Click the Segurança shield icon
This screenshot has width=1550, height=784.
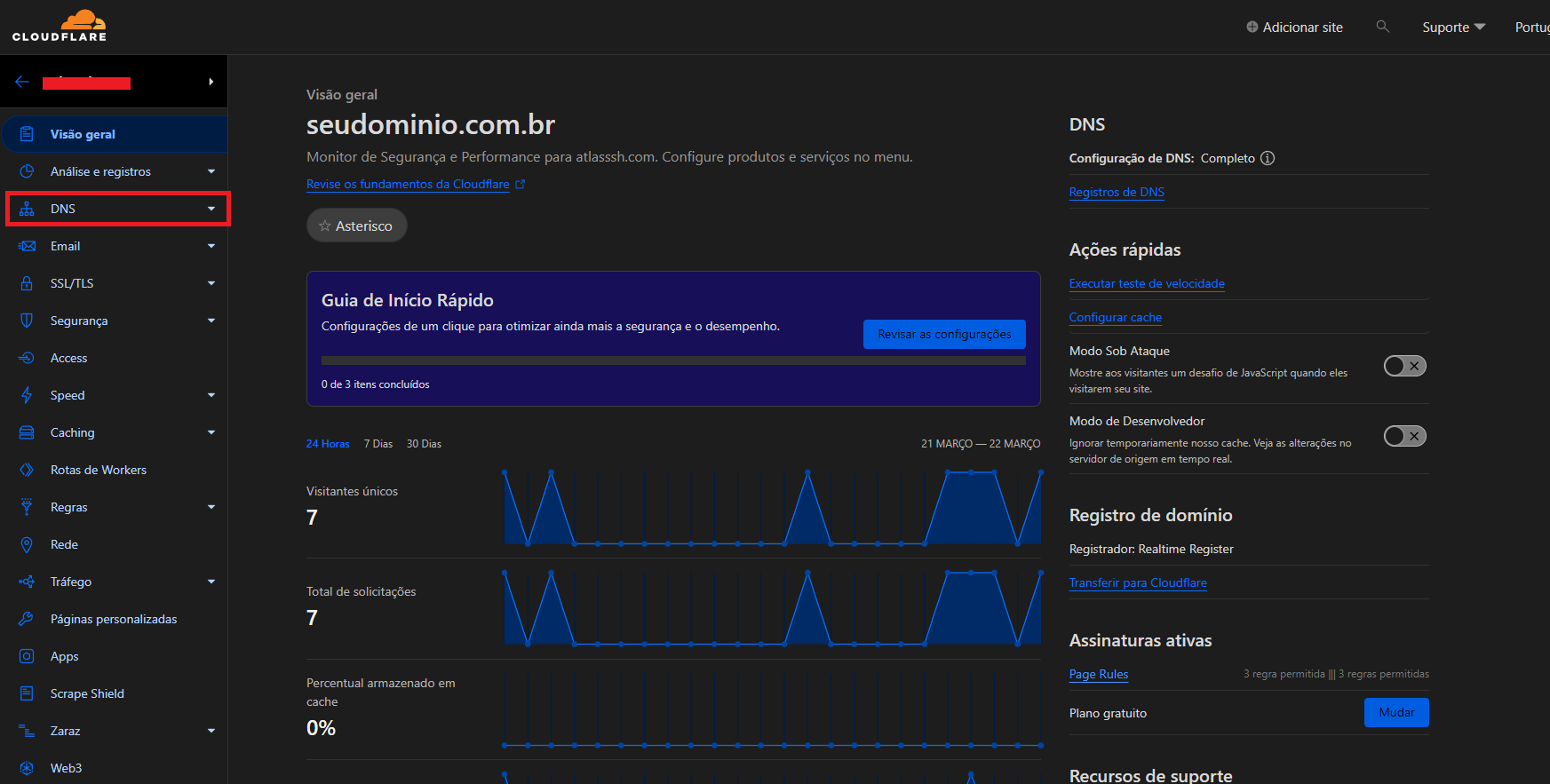27,321
